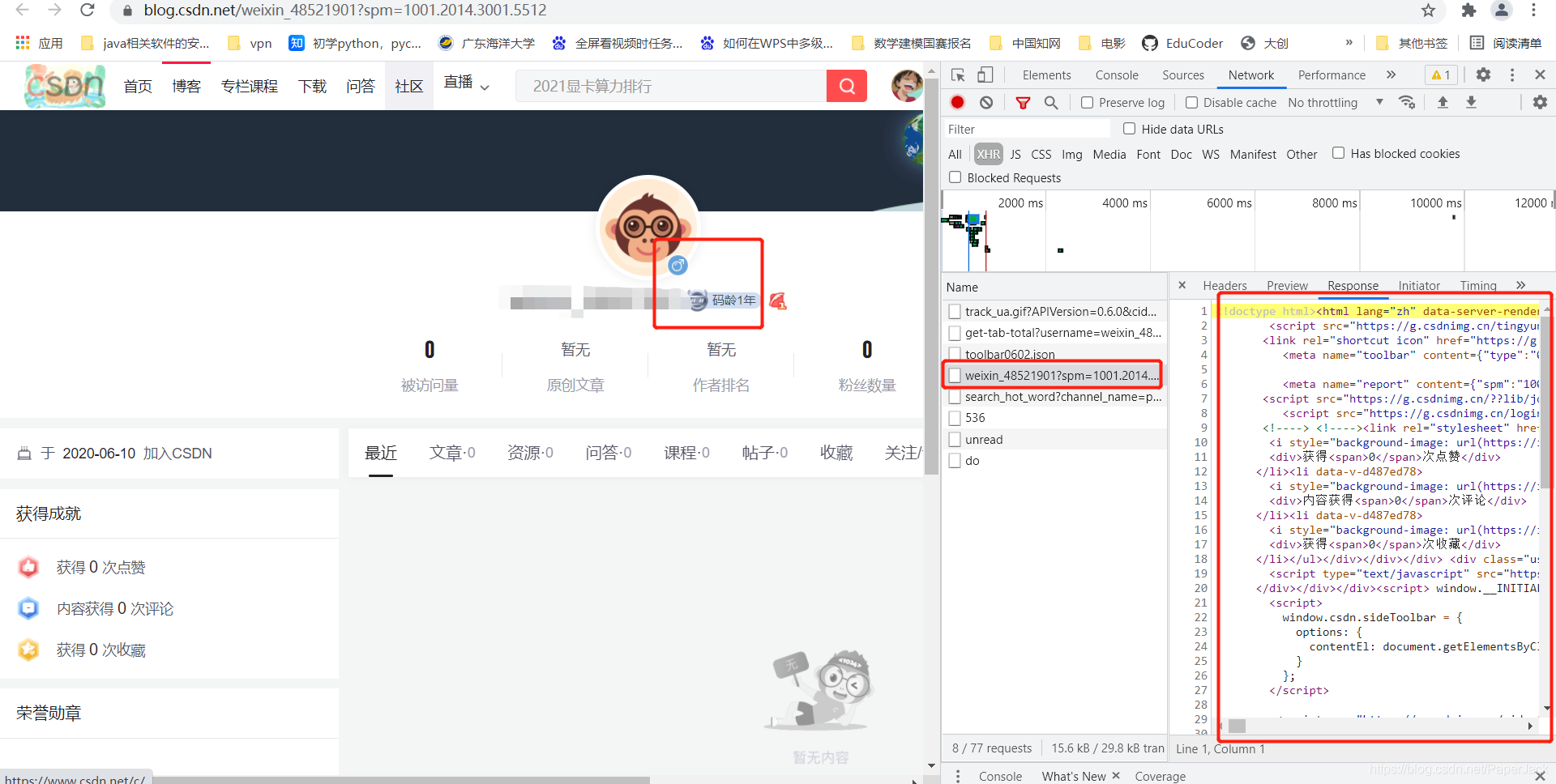The width and height of the screenshot is (1556, 784).
Task: Click the browser forward arrow
Action: pos(54,10)
